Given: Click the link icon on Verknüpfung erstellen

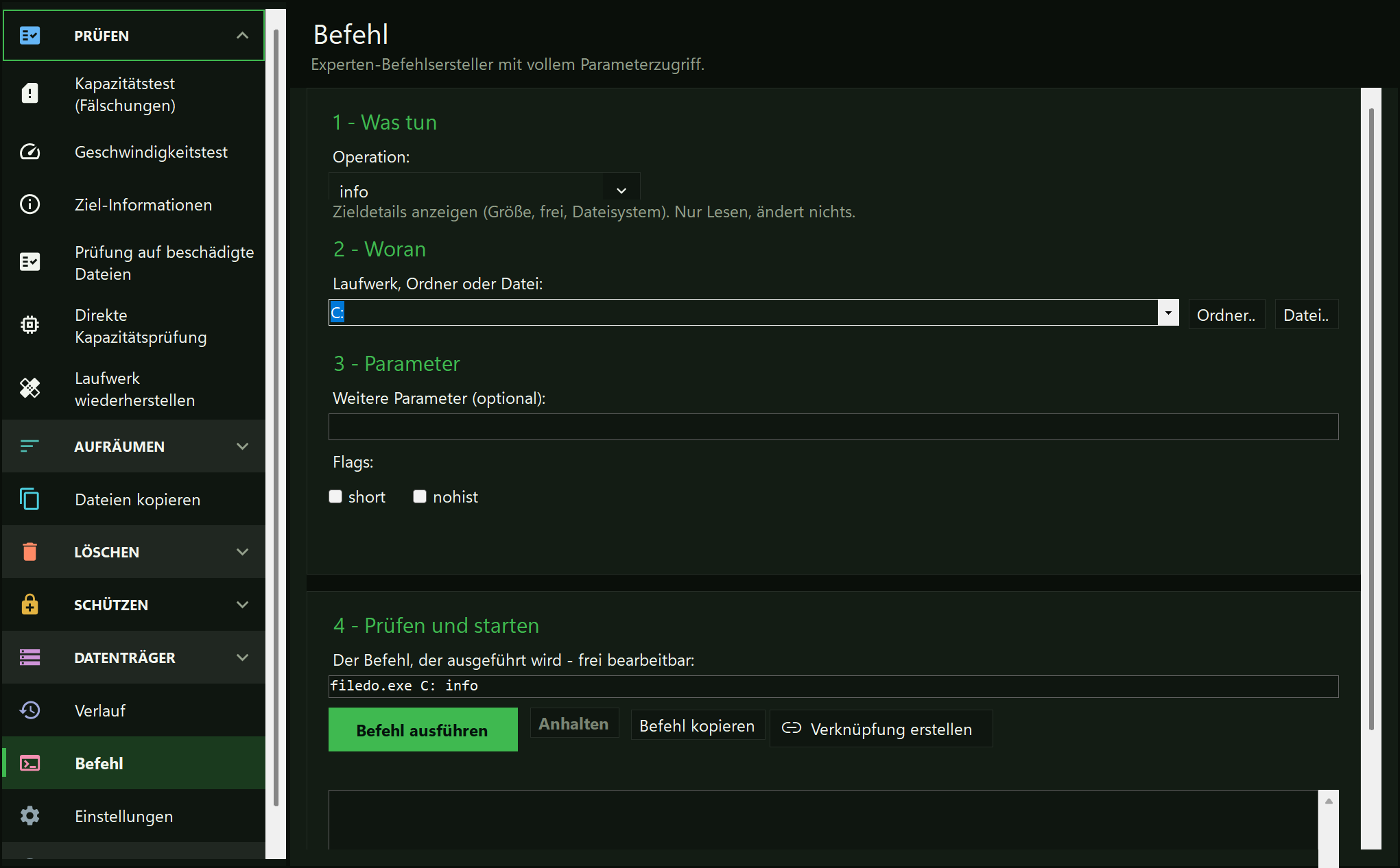Looking at the screenshot, I should (x=792, y=728).
